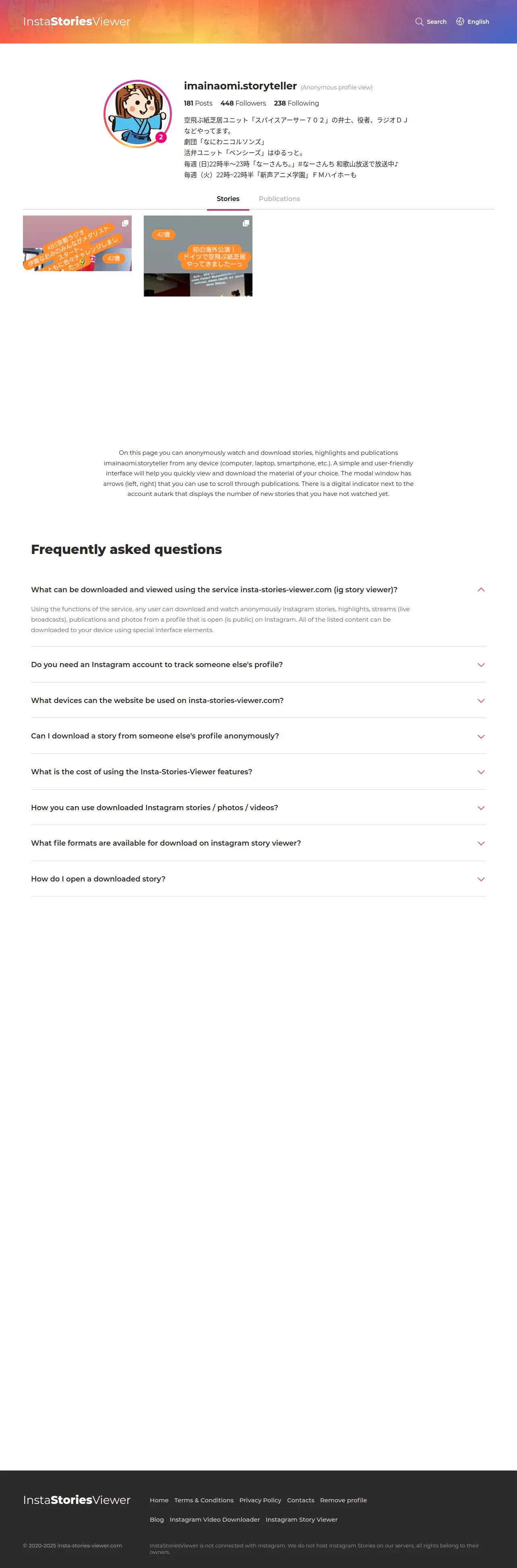The width and height of the screenshot is (517, 1568).
Task: Expand 'How do I open a downloaded story?'
Action: (480, 879)
